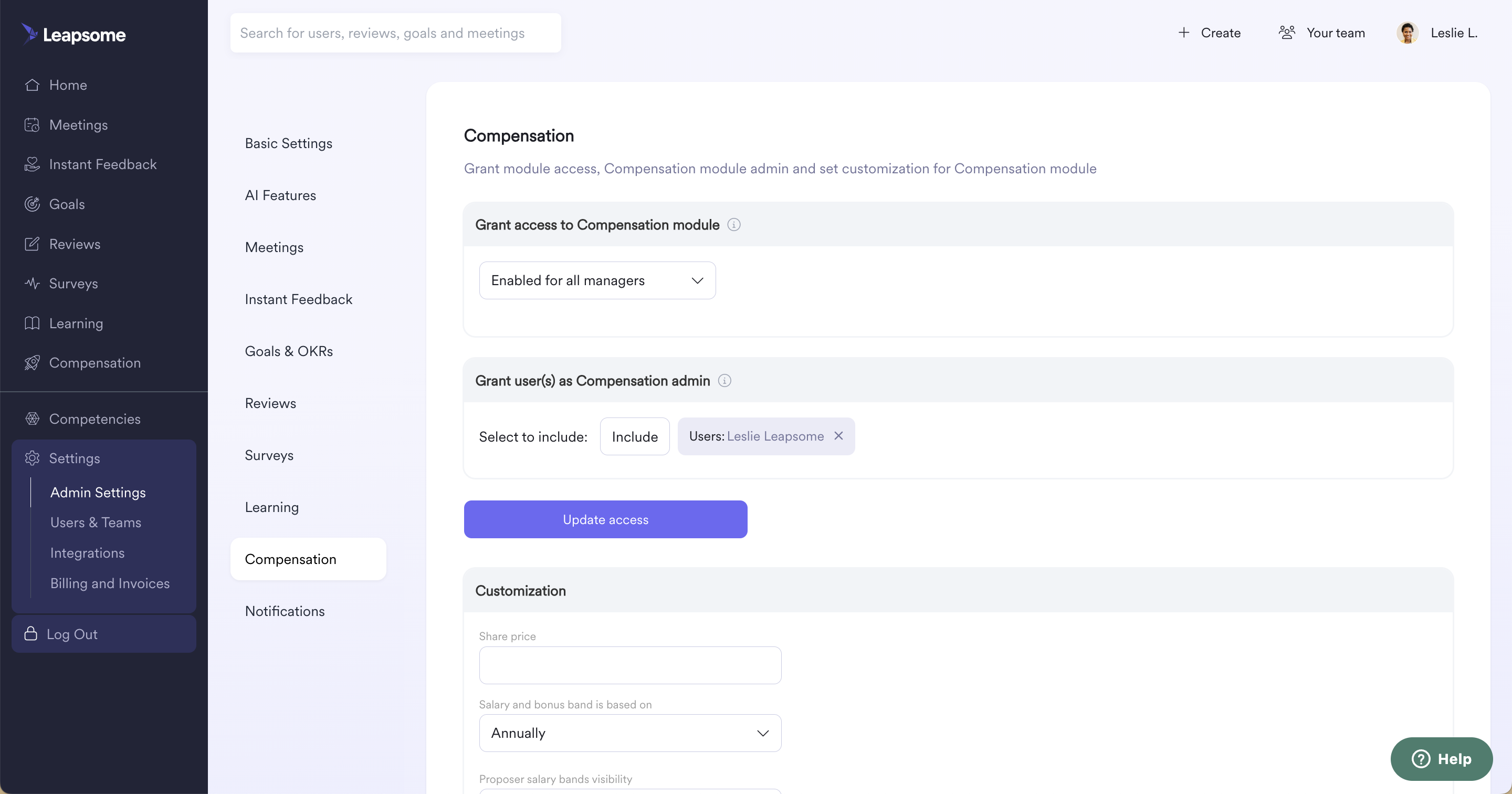The width and height of the screenshot is (1512, 794).
Task: Open Notifications settings tab
Action: [x=285, y=611]
